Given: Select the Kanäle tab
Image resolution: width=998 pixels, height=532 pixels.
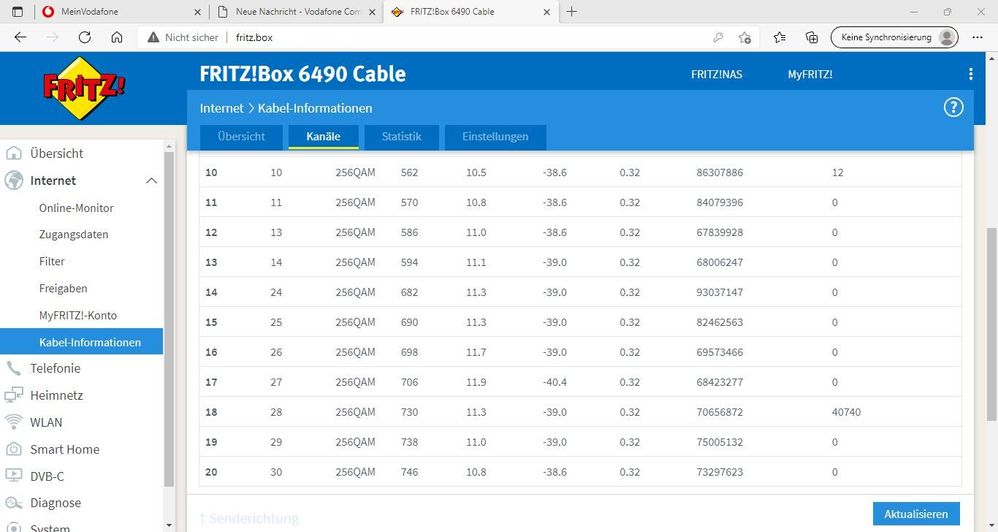Looking at the screenshot, I should coord(323,137).
